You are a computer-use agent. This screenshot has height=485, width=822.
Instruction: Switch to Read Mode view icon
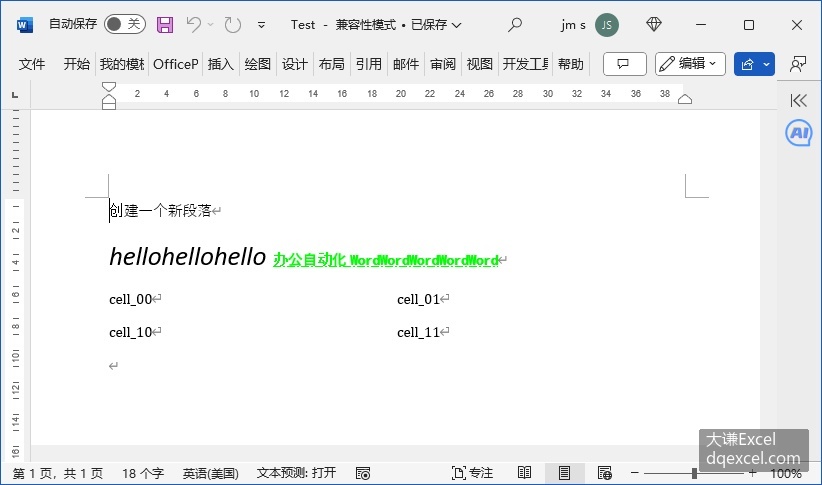524,473
